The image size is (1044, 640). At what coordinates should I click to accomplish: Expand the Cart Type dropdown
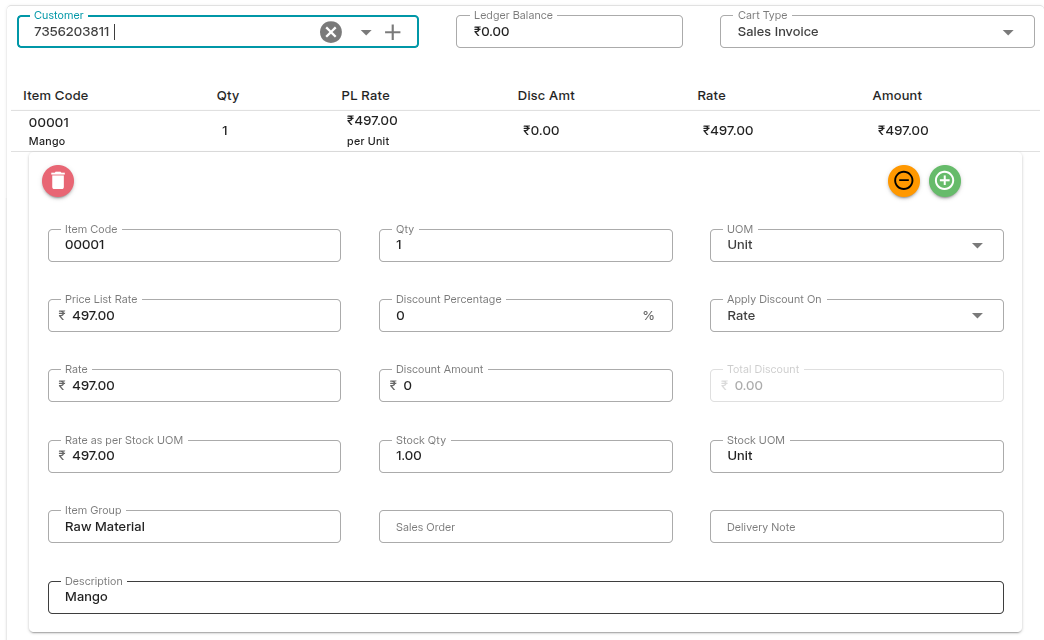(x=1008, y=32)
